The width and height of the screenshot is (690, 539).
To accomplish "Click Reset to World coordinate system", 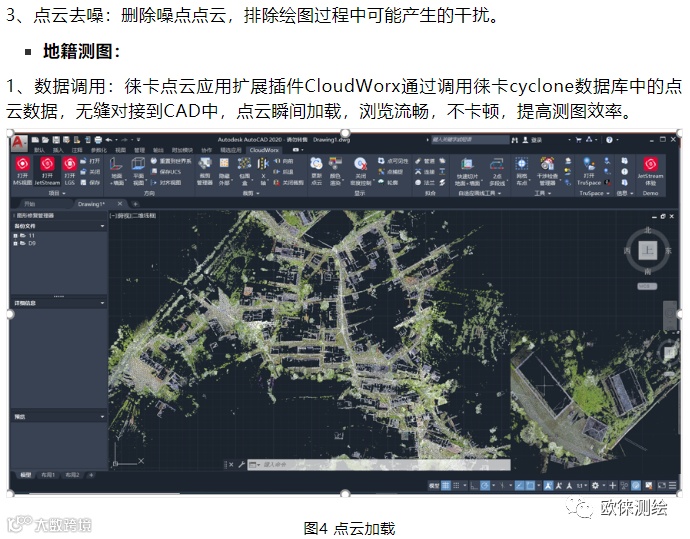I will click(x=171, y=161).
